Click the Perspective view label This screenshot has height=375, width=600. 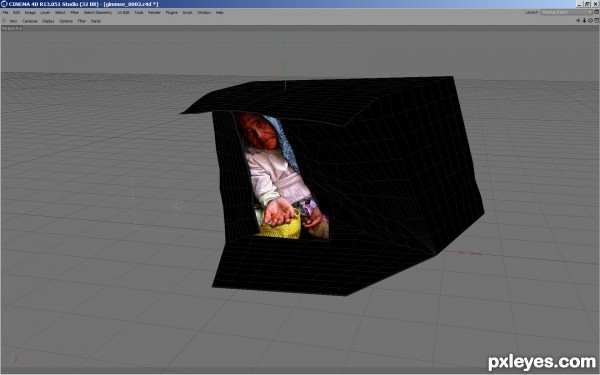(x=12, y=29)
